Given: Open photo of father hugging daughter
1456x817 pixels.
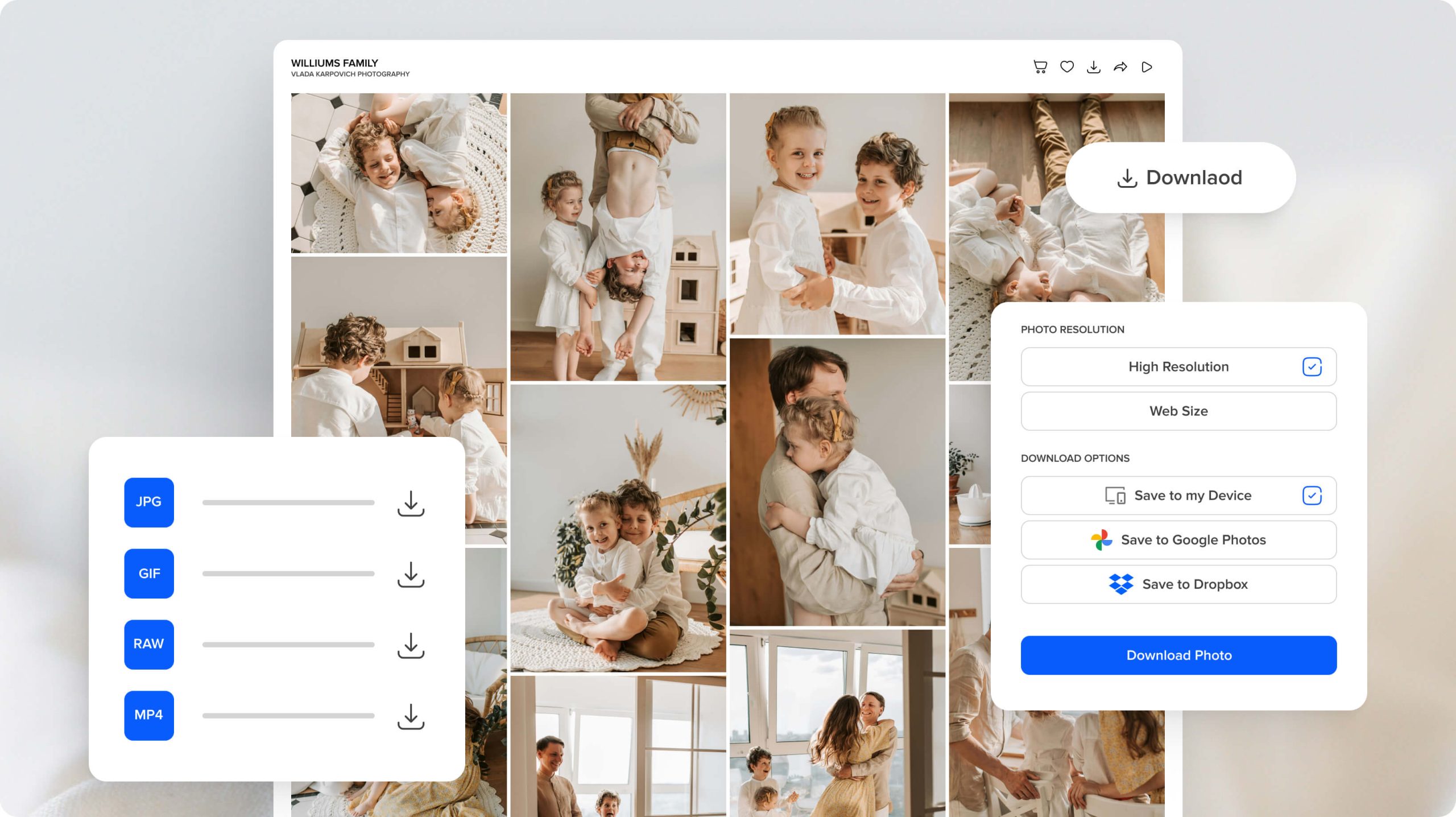Looking at the screenshot, I should 837,482.
